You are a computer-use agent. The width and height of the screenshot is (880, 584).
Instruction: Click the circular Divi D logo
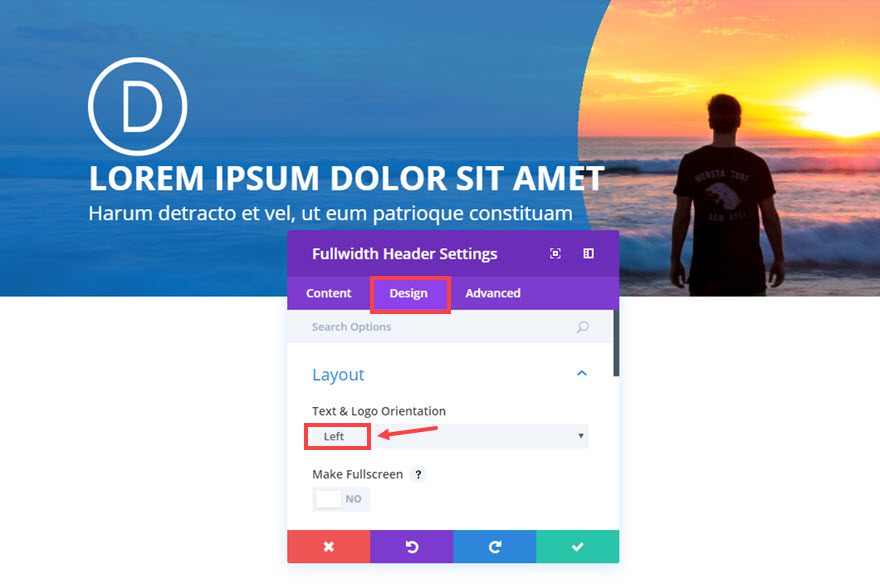point(138,106)
